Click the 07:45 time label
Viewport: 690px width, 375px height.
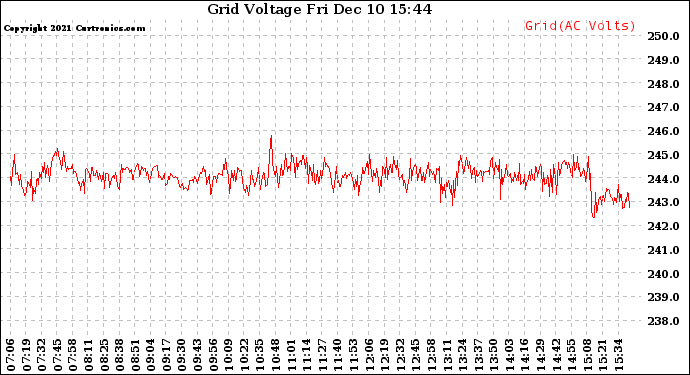tap(57, 355)
